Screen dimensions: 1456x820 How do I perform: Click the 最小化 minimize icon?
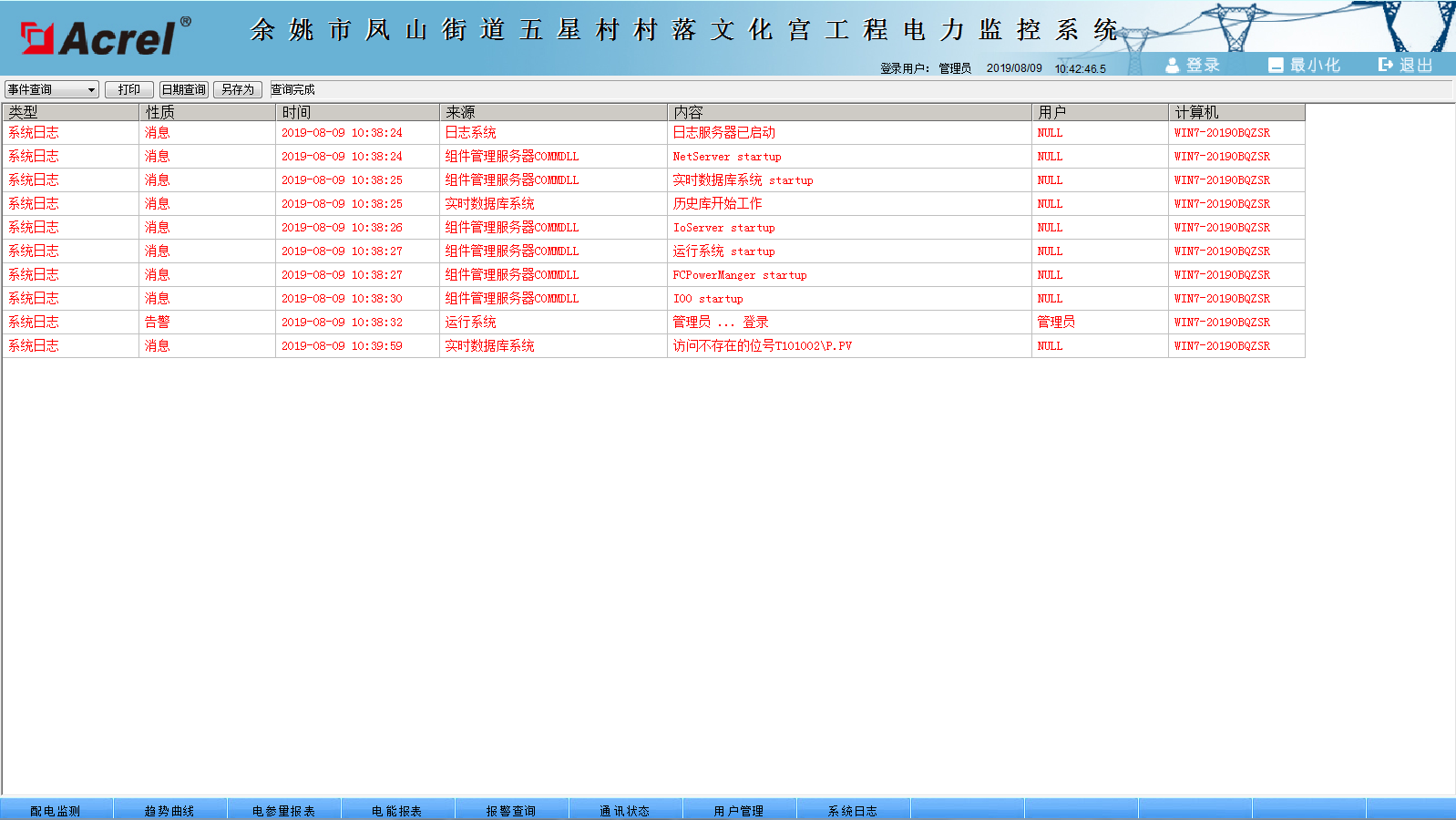pos(1276,66)
